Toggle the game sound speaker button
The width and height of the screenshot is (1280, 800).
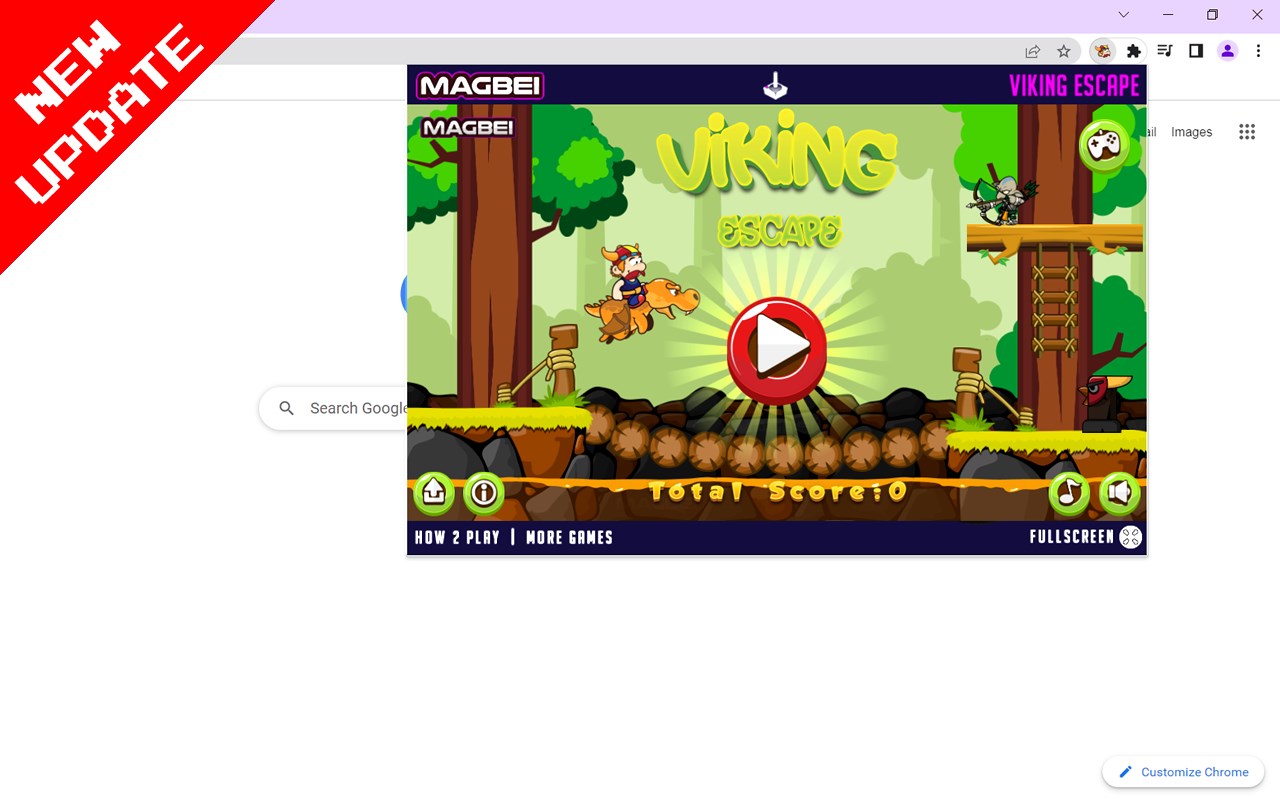[x=1120, y=492]
